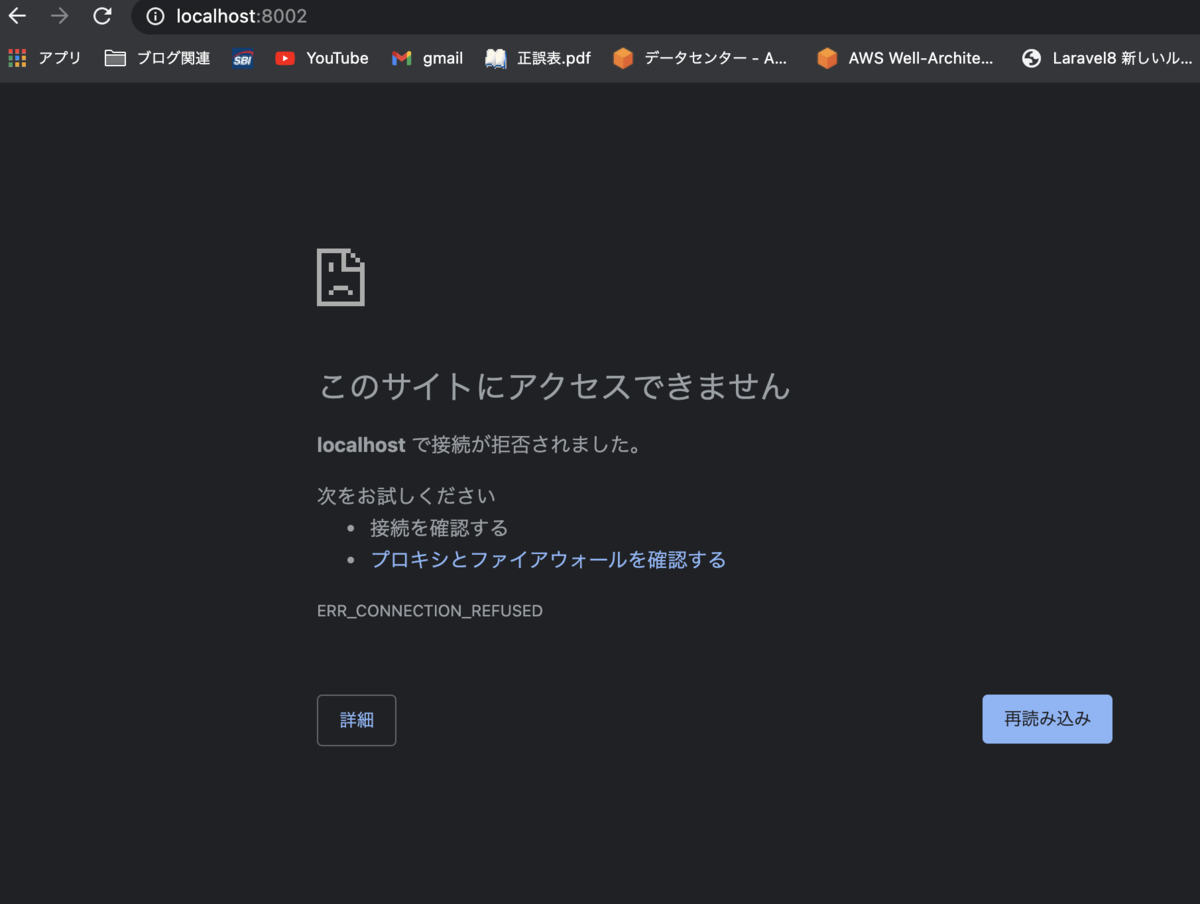
Task: Click the 再読み込み reload button
Action: [x=1047, y=718]
